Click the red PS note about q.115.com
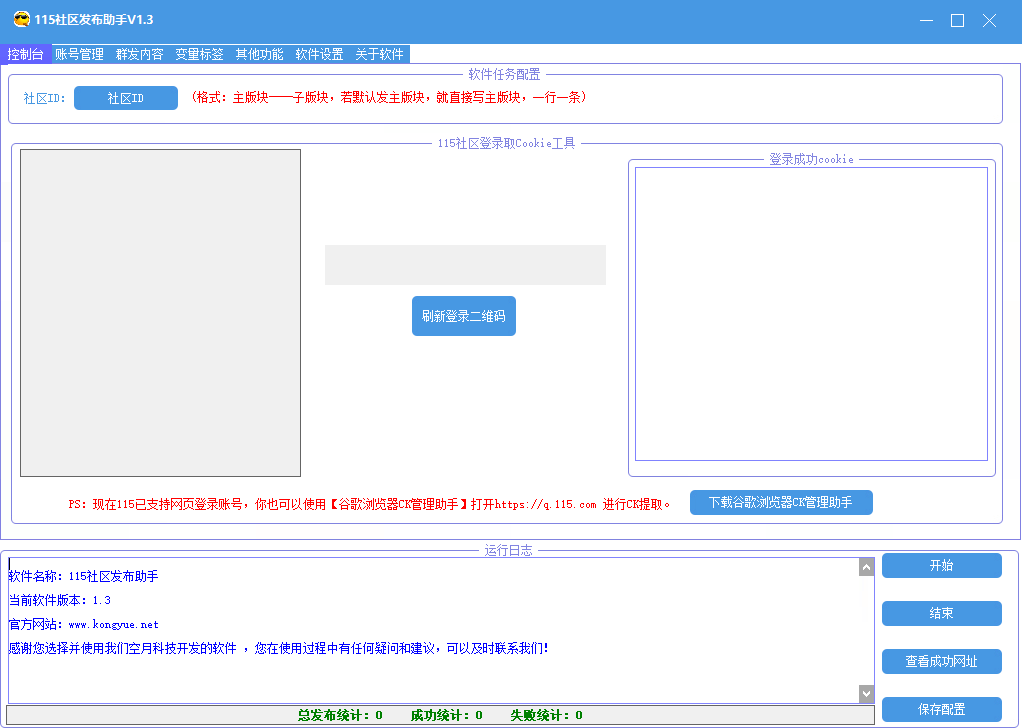1022x728 pixels. [369, 504]
